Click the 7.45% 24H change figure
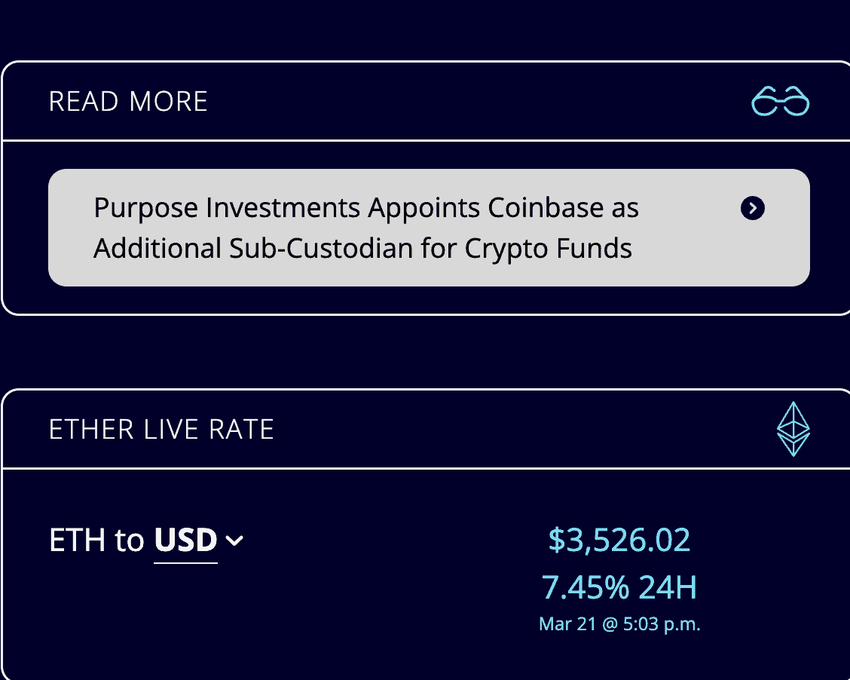Viewport: 850px width, 680px height. (x=619, y=586)
